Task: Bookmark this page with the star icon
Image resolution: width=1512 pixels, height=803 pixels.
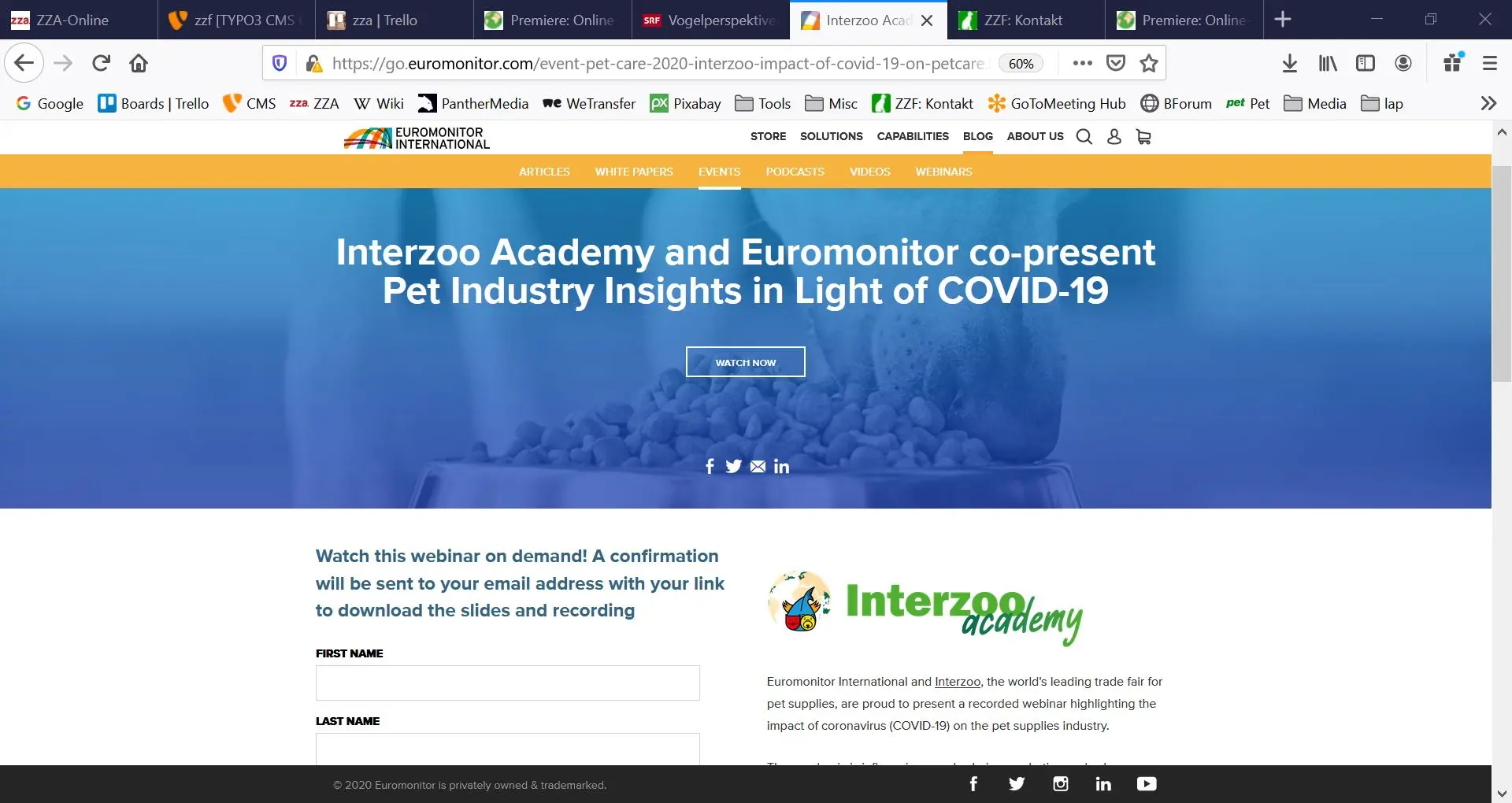Action: click(1149, 63)
